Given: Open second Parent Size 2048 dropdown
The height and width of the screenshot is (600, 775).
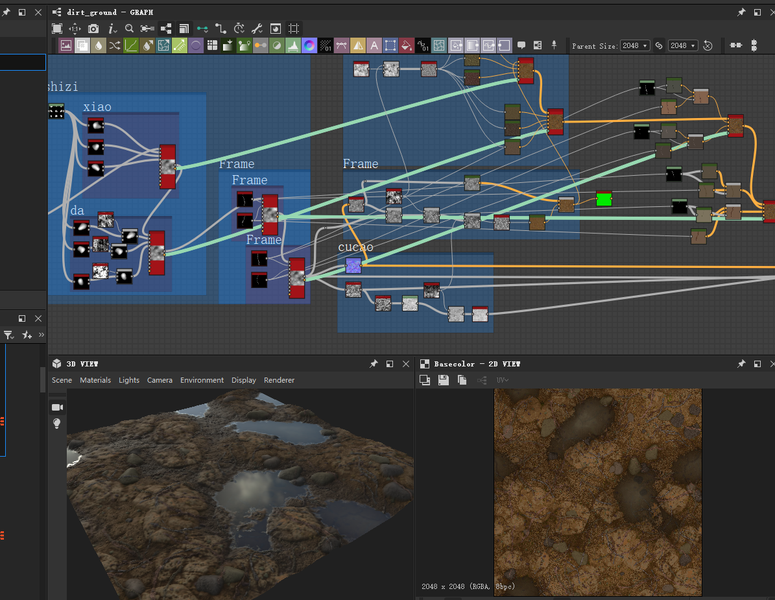Looking at the screenshot, I should coord(683,45).
